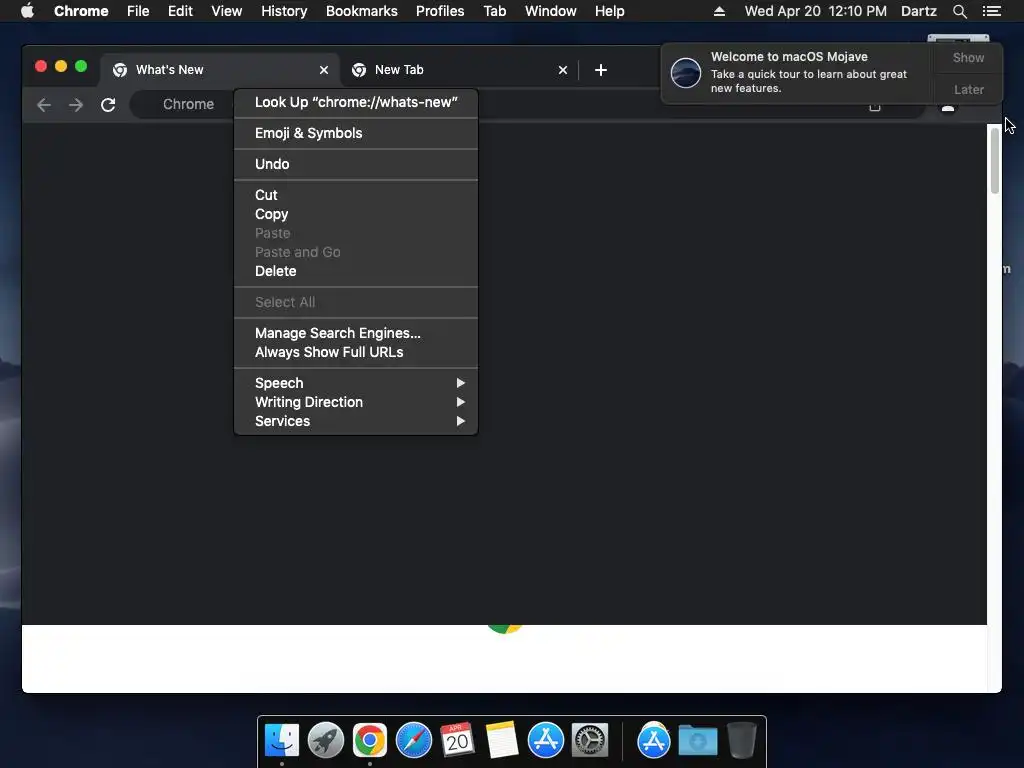The width and height of the screenshot is (1024, 768).
Task: Expand the Writing Direction submenu
Action: [356, 402]
